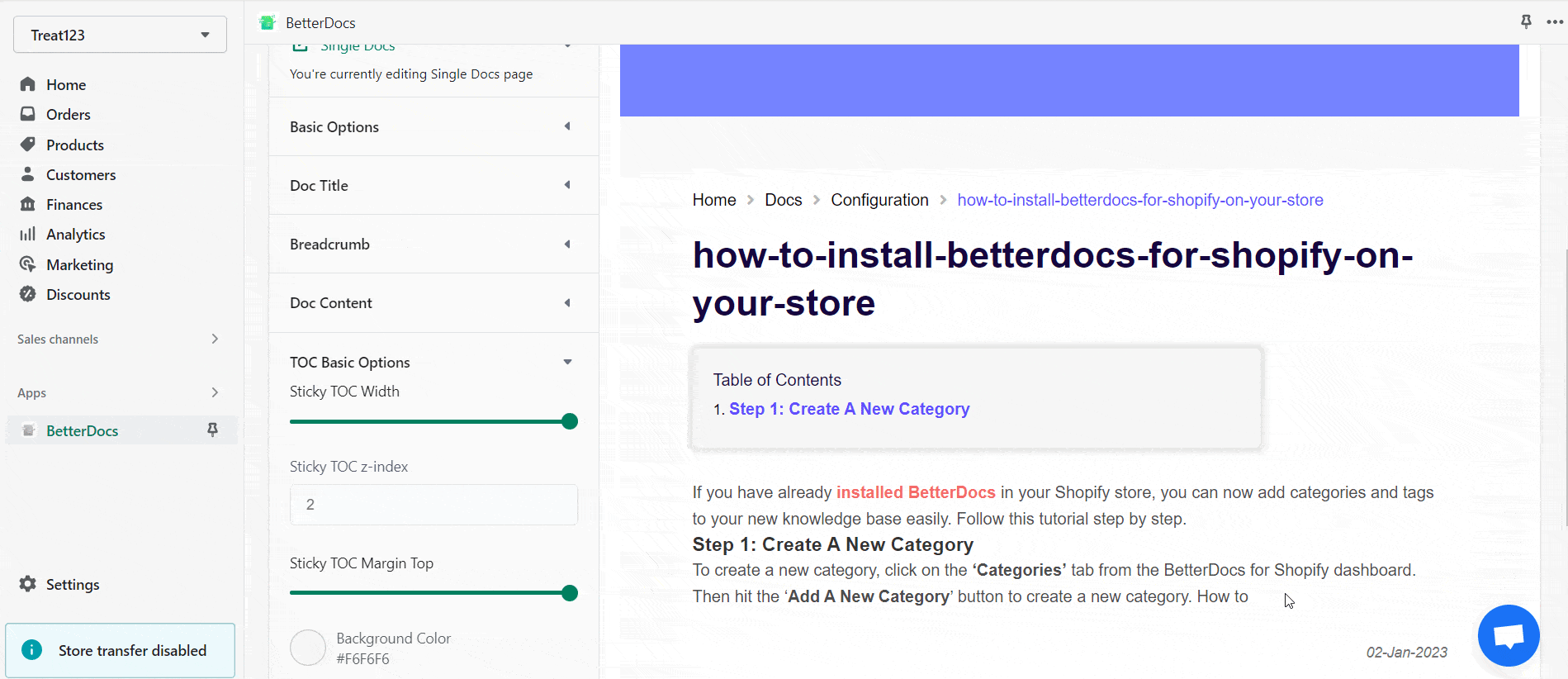Click the Sticky TOC Width slider handle

(570, 421)
